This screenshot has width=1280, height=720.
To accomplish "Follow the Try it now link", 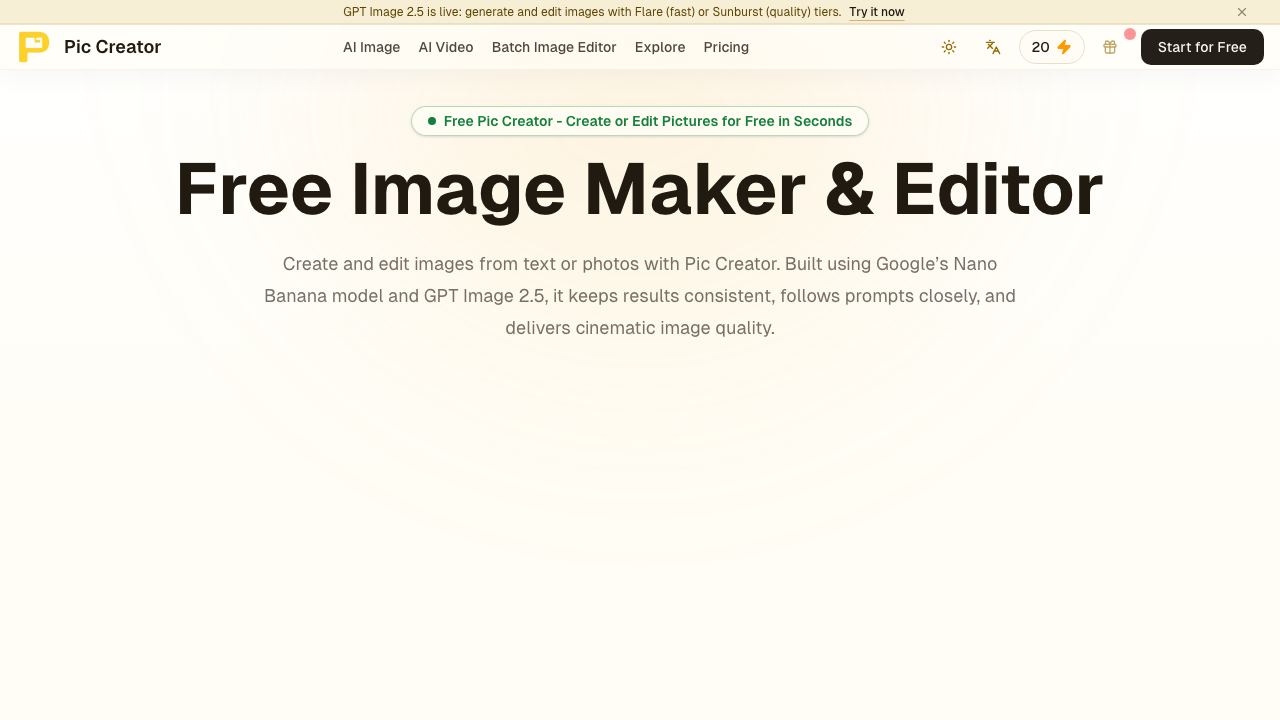I will click(877, 12).
